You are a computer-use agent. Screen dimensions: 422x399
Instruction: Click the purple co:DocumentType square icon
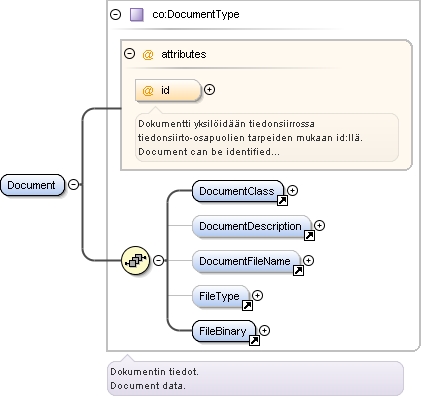tap(137, 15)
